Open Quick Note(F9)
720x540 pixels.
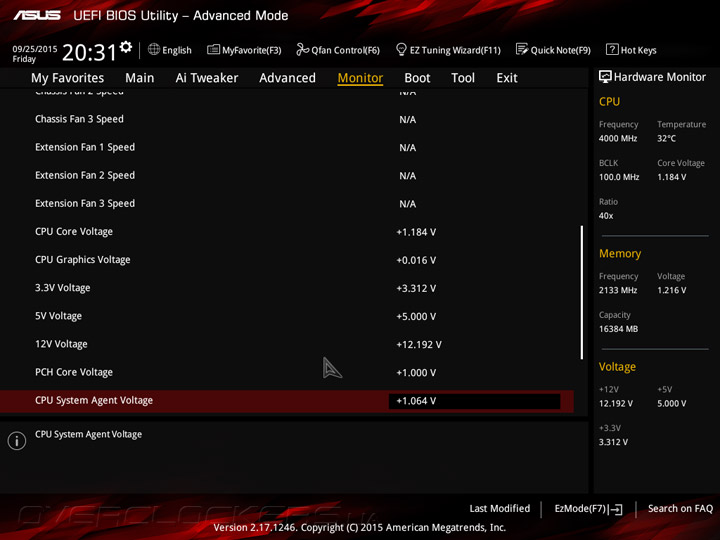click(561, 50)
